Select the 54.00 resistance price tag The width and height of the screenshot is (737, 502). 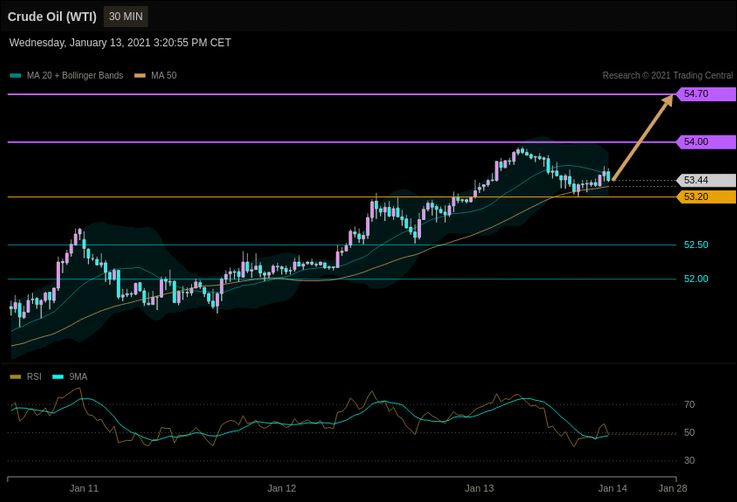click(x=706, y=141)
